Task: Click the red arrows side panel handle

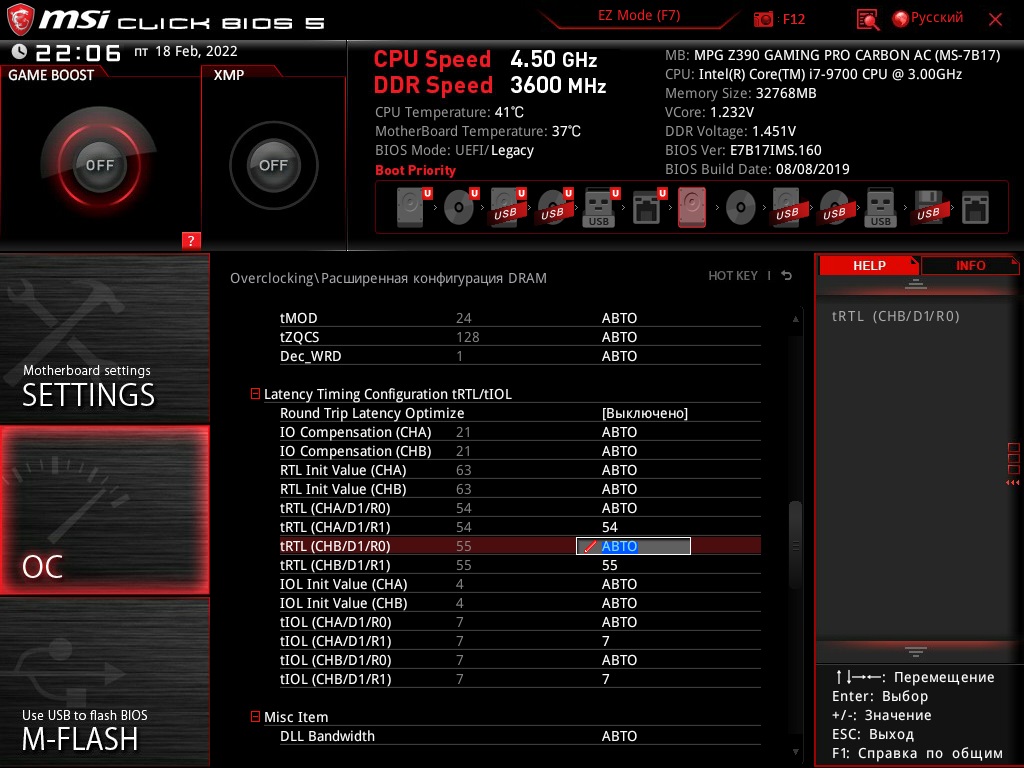Action: point(1013,483)
